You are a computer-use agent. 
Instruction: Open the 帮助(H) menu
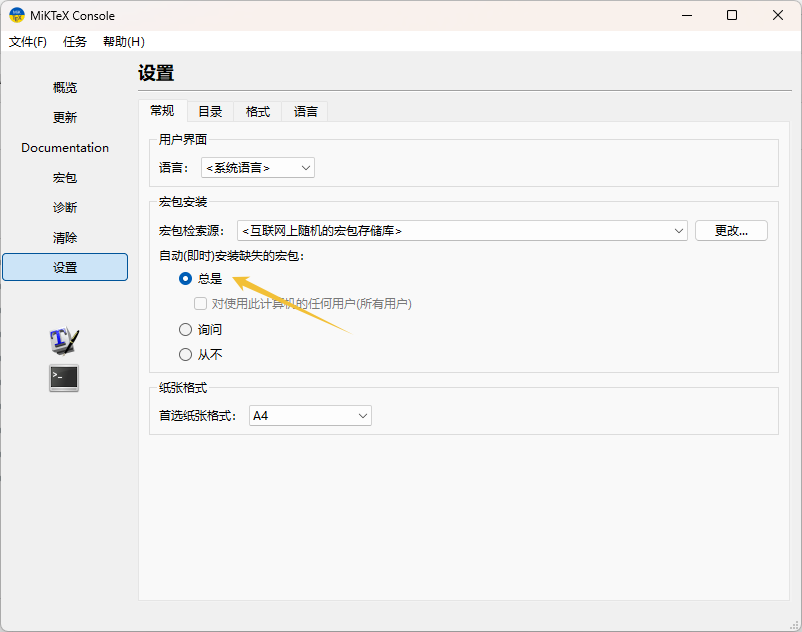point(124,42)
